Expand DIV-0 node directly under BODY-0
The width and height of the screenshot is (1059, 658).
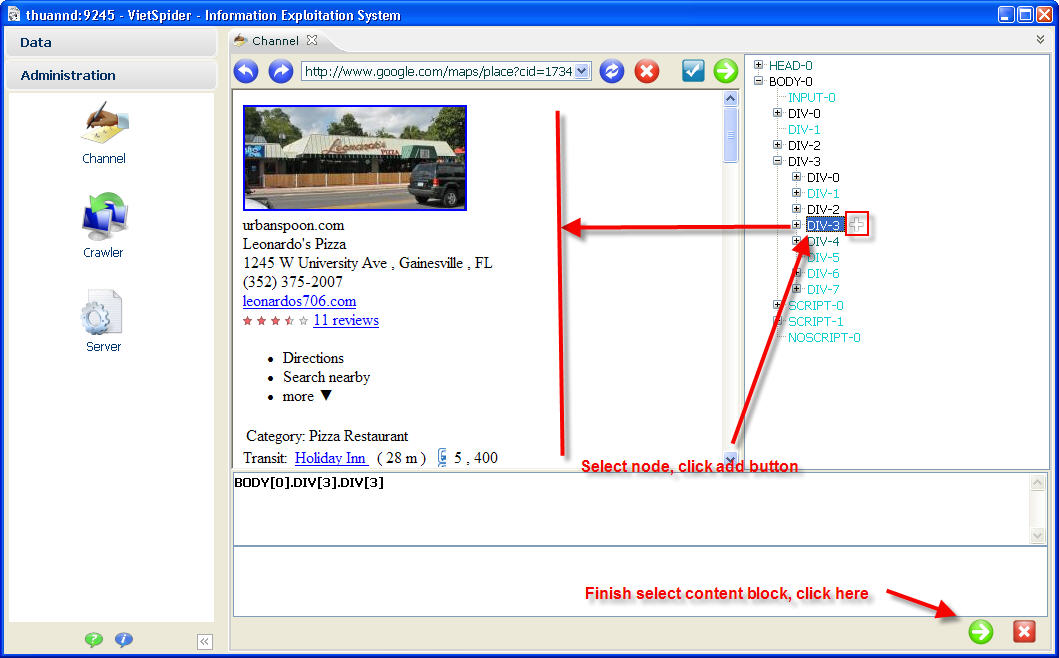coord(777,113)
